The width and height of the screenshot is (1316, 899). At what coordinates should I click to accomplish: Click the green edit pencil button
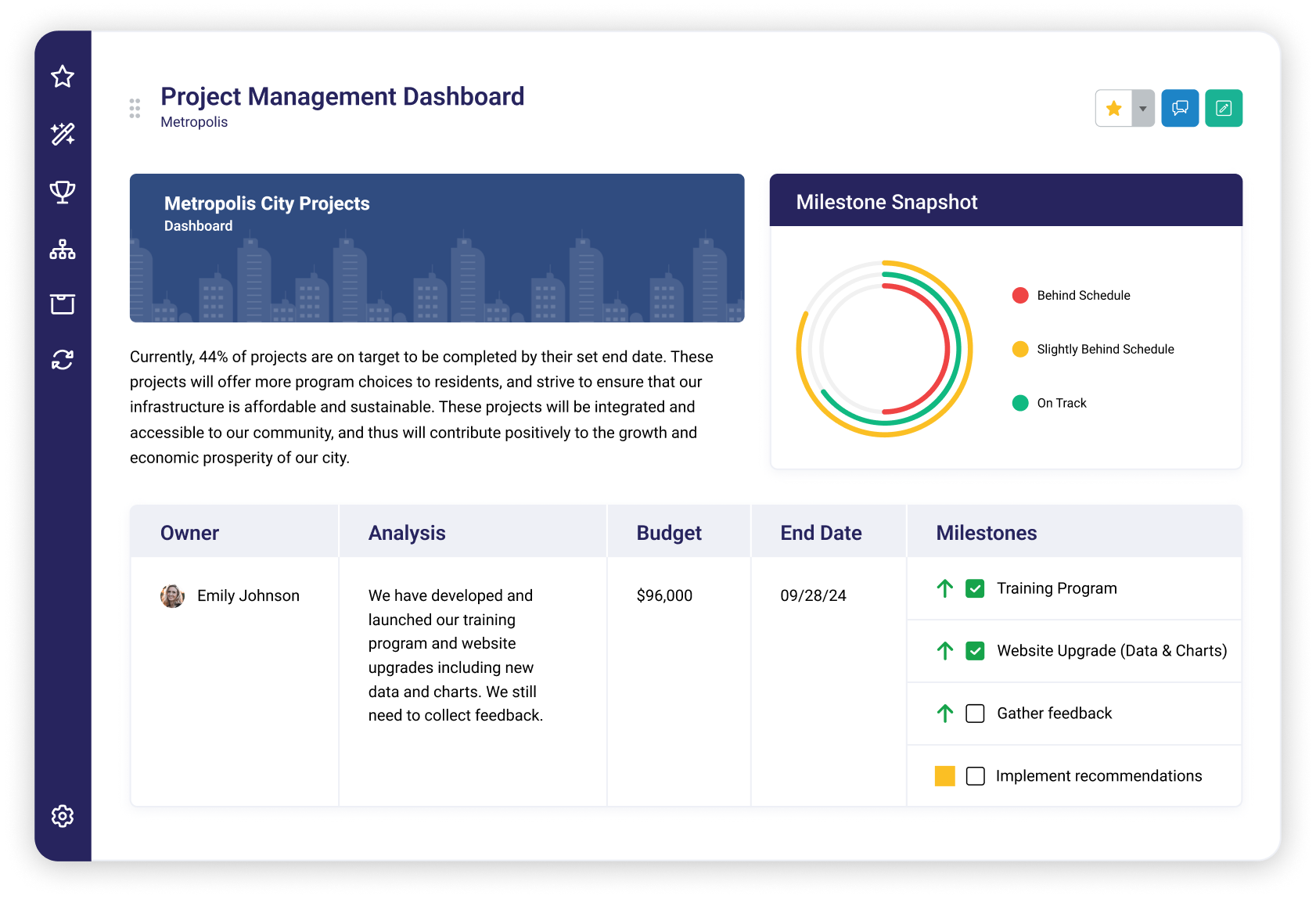(x=1224, y=108)
